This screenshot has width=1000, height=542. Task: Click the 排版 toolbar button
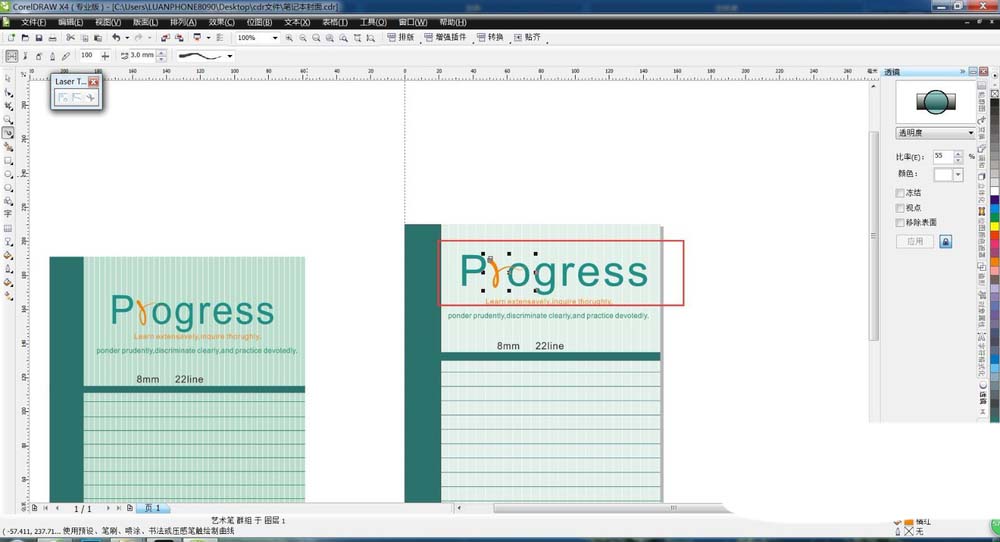tap(401, 38)
